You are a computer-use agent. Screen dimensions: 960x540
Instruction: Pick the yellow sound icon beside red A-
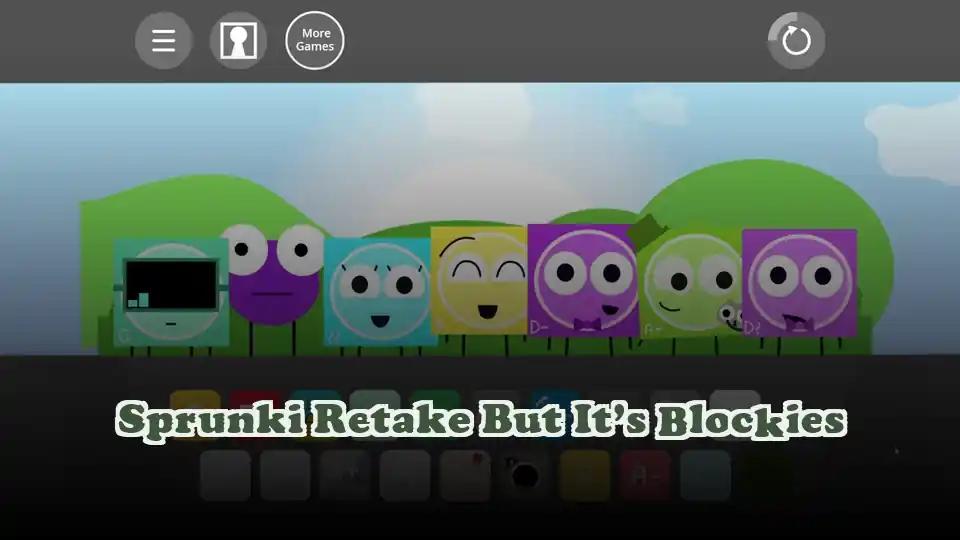click(x=585, y=475)
